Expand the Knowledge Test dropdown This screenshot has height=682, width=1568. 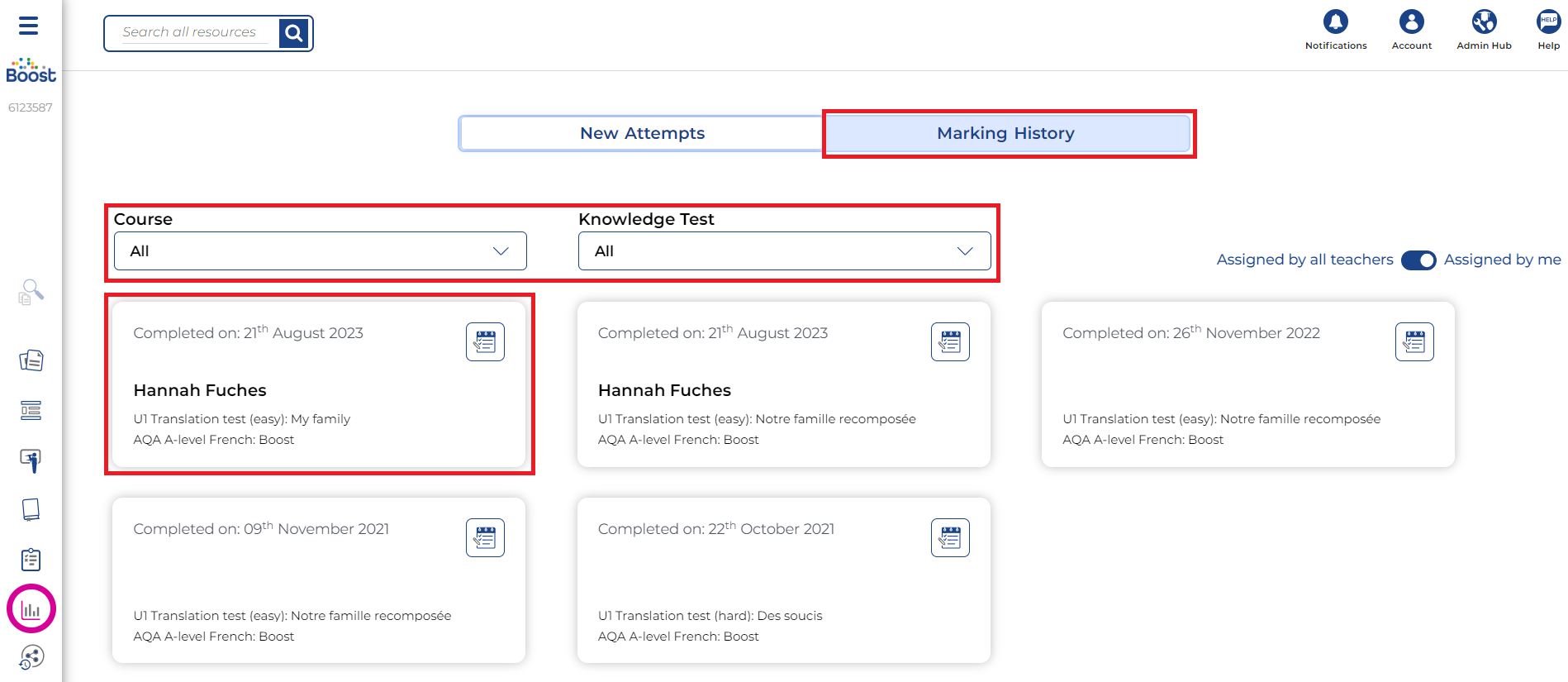tap(784, 251)
